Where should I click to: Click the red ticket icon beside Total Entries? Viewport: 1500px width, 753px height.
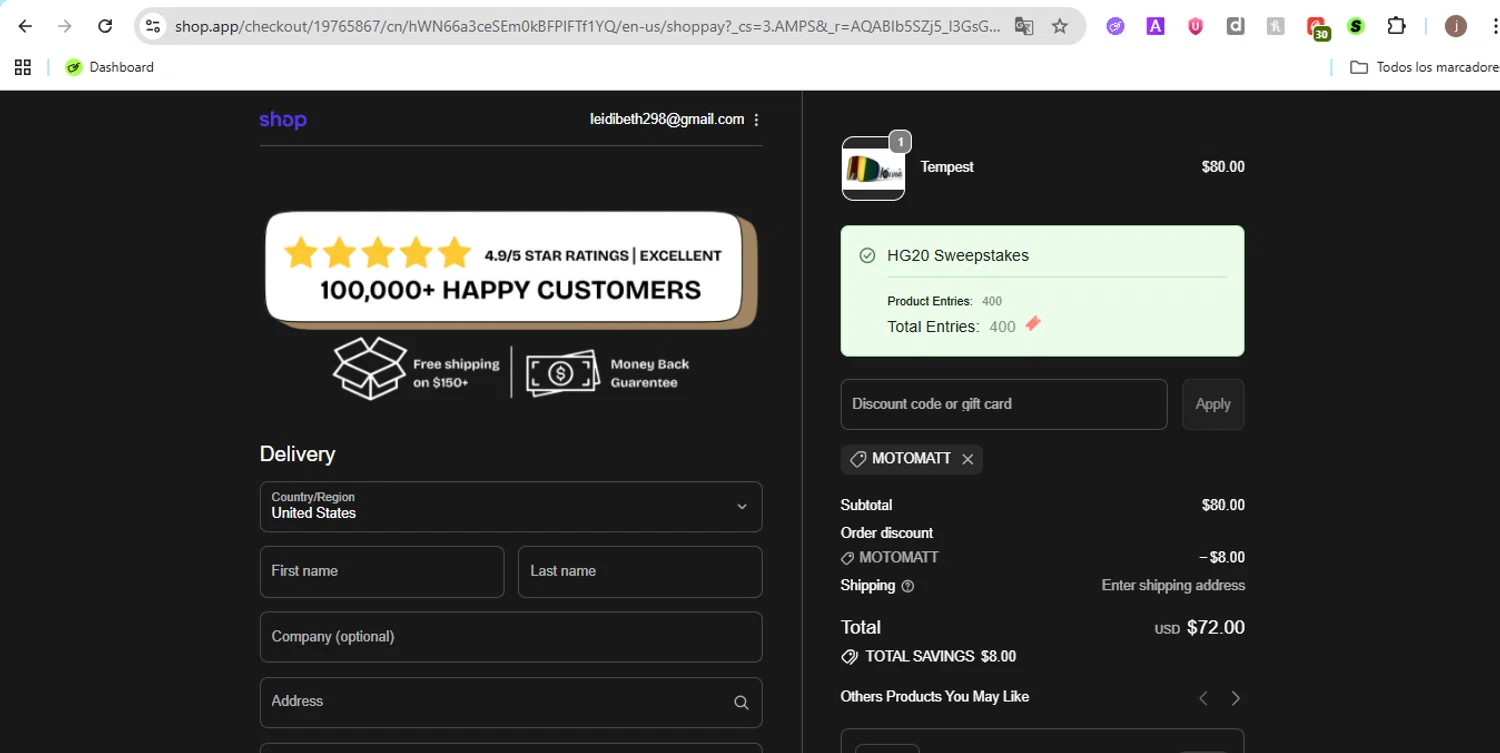1033,323
